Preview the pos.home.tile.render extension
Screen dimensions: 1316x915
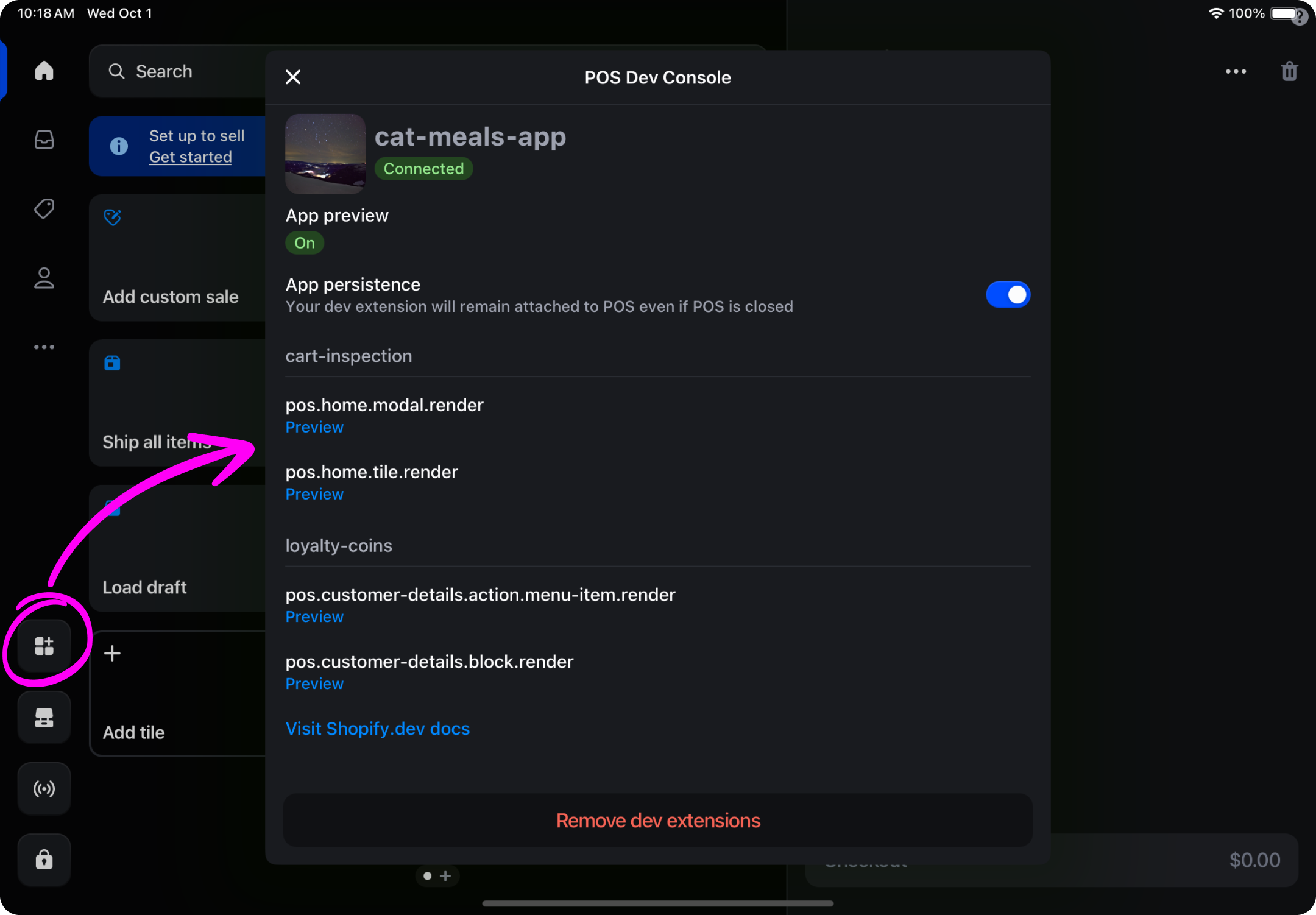314,493
